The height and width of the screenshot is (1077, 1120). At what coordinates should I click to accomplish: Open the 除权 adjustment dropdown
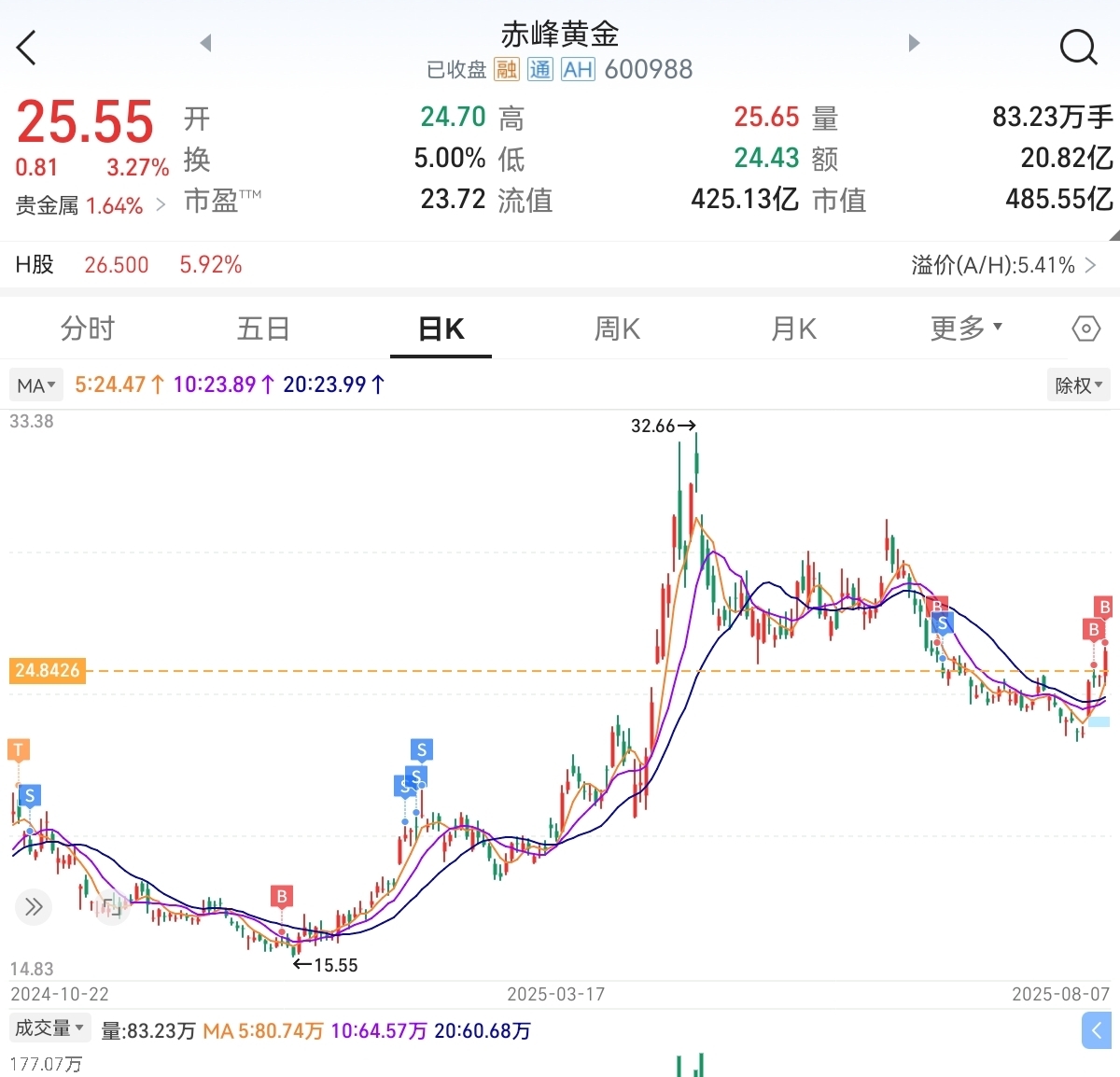[1079, 385]
